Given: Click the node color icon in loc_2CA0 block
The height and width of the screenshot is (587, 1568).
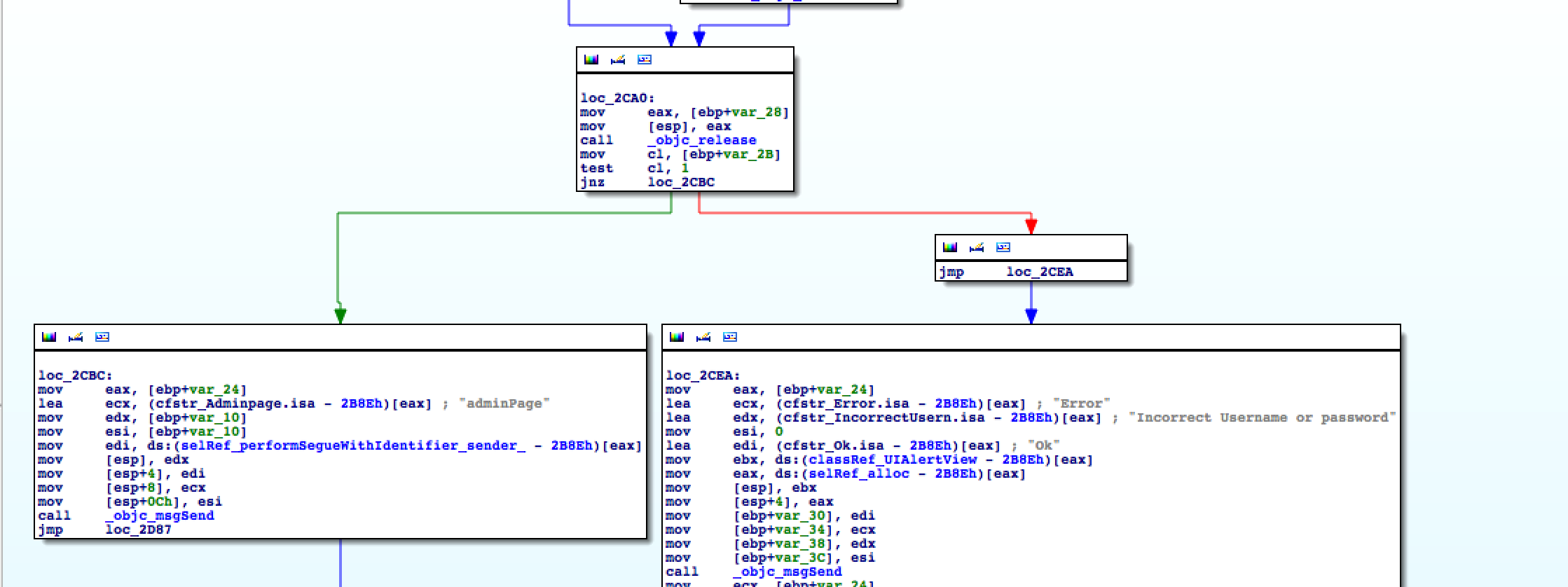Looking at the screenshot, I should [x=591, y=60].
